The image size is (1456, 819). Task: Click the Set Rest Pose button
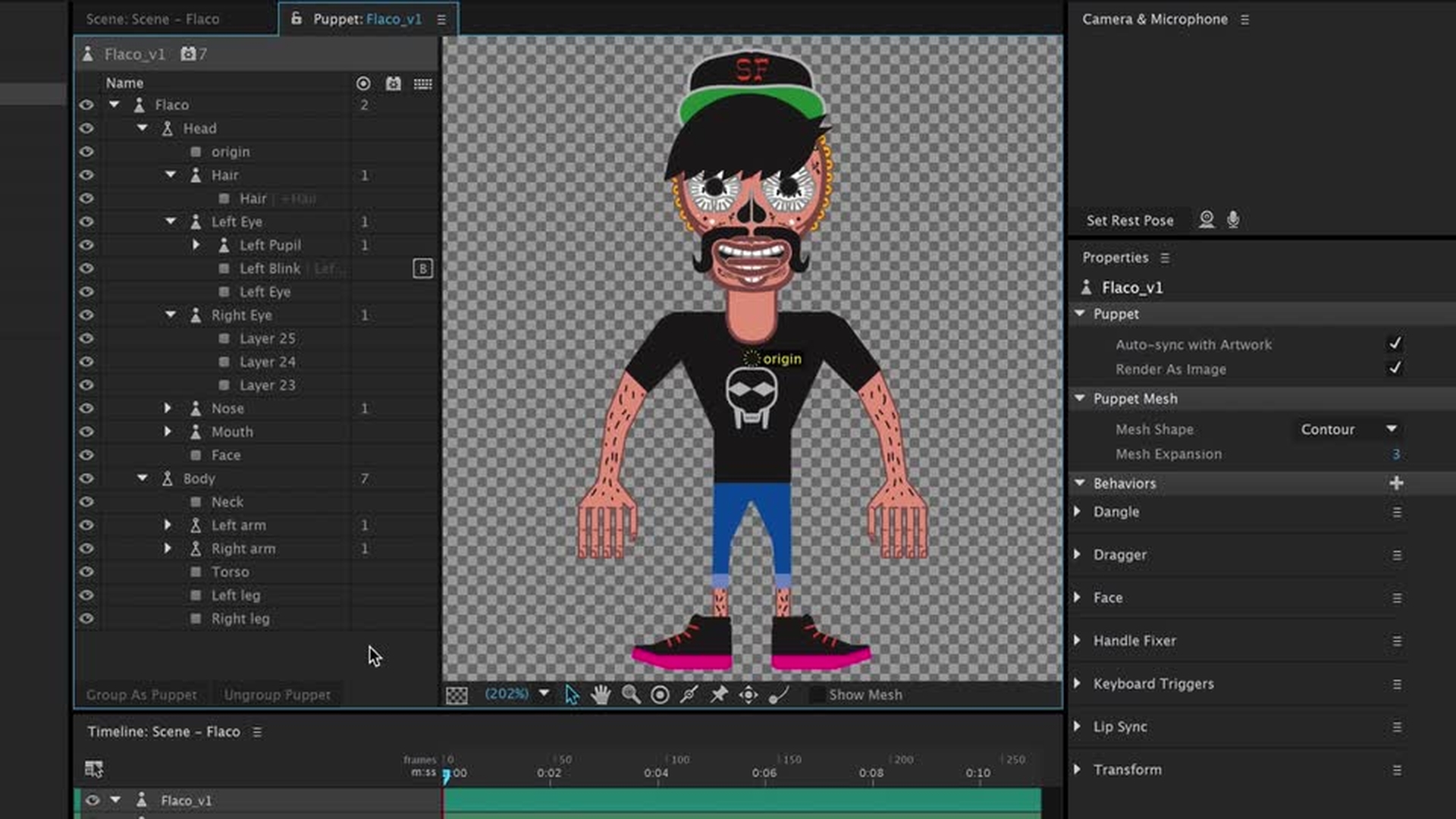pos(1131,220)
